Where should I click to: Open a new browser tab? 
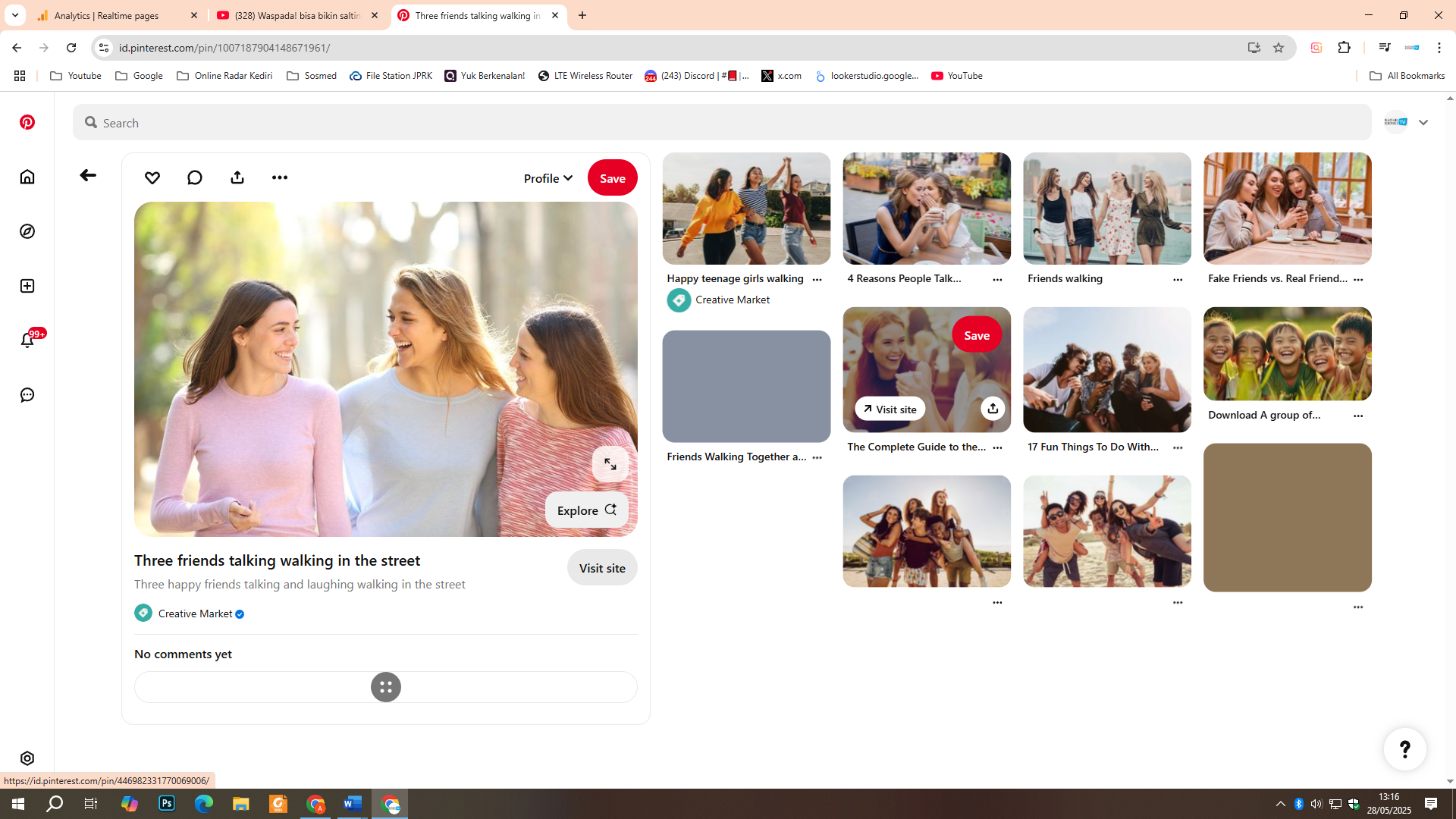pyautogui.click(x=582, y=15)
